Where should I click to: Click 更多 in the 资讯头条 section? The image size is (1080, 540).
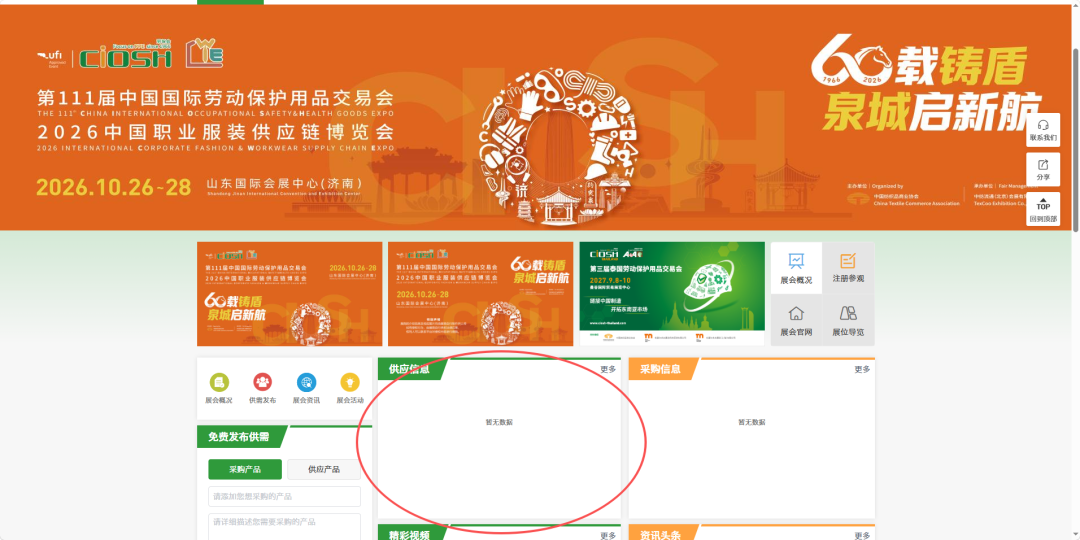tap(862, 535)
